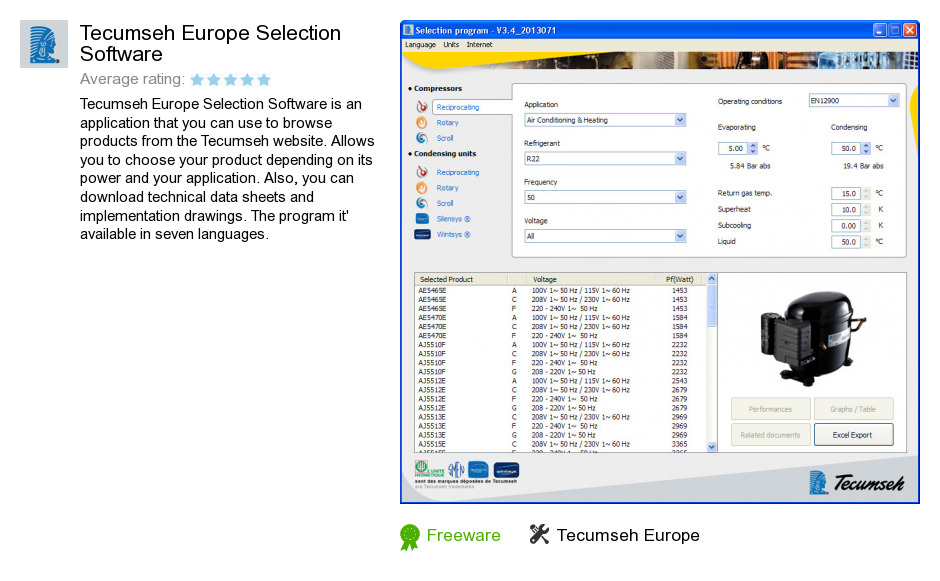Click the Selected Product column header
940x581 pixels.
[461, 279]
